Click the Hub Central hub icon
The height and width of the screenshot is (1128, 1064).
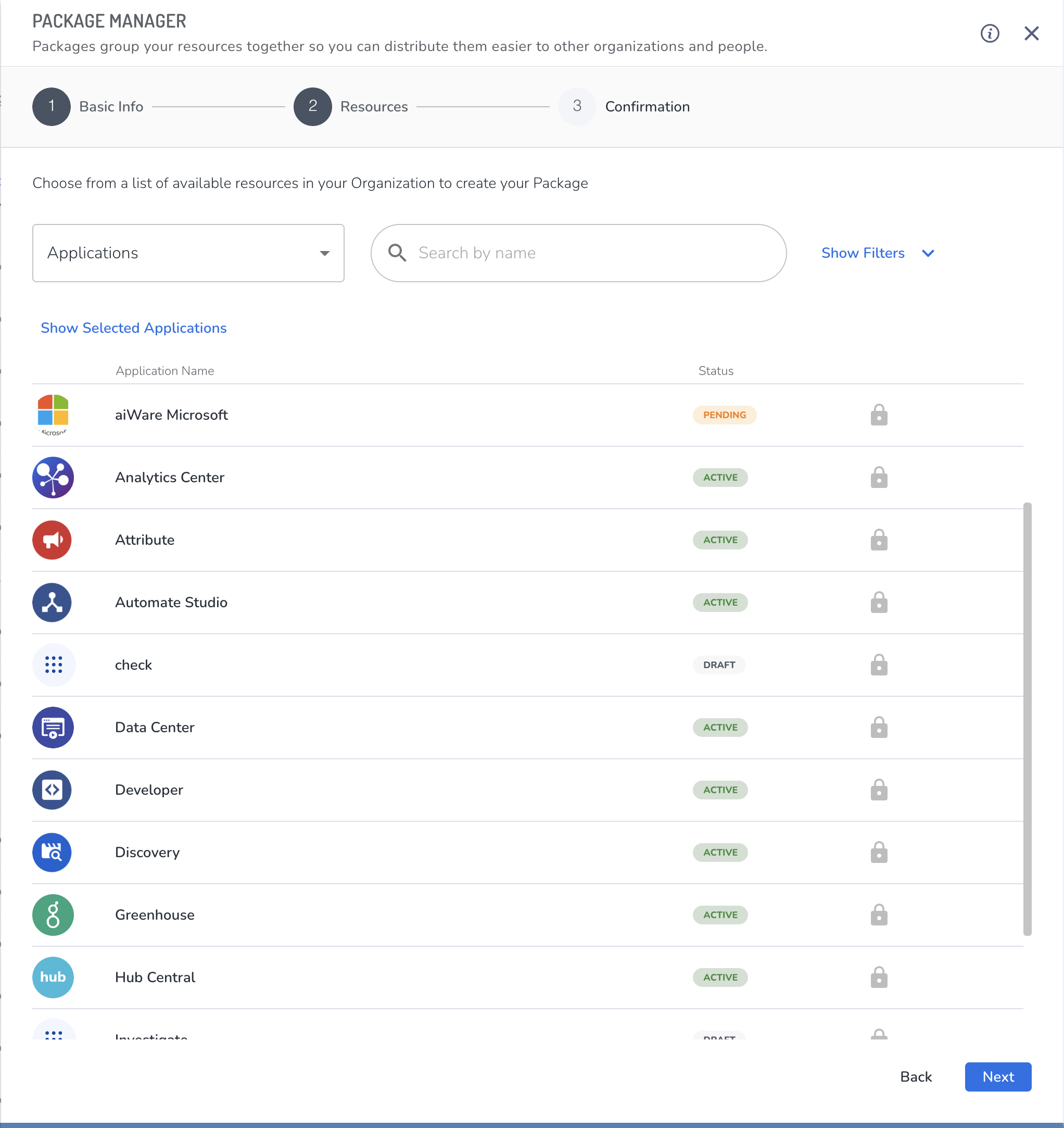point(53,976)
